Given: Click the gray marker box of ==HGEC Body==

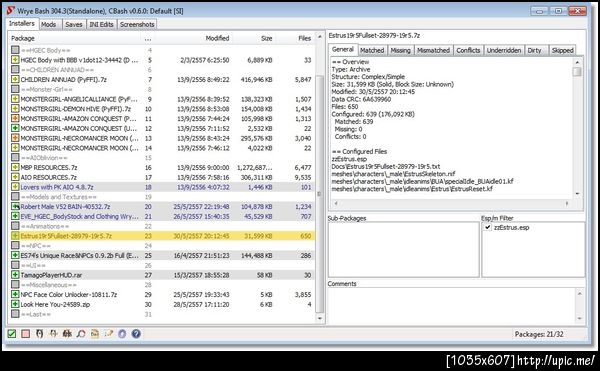Looking at the screenshot, I should pos(15,50).
